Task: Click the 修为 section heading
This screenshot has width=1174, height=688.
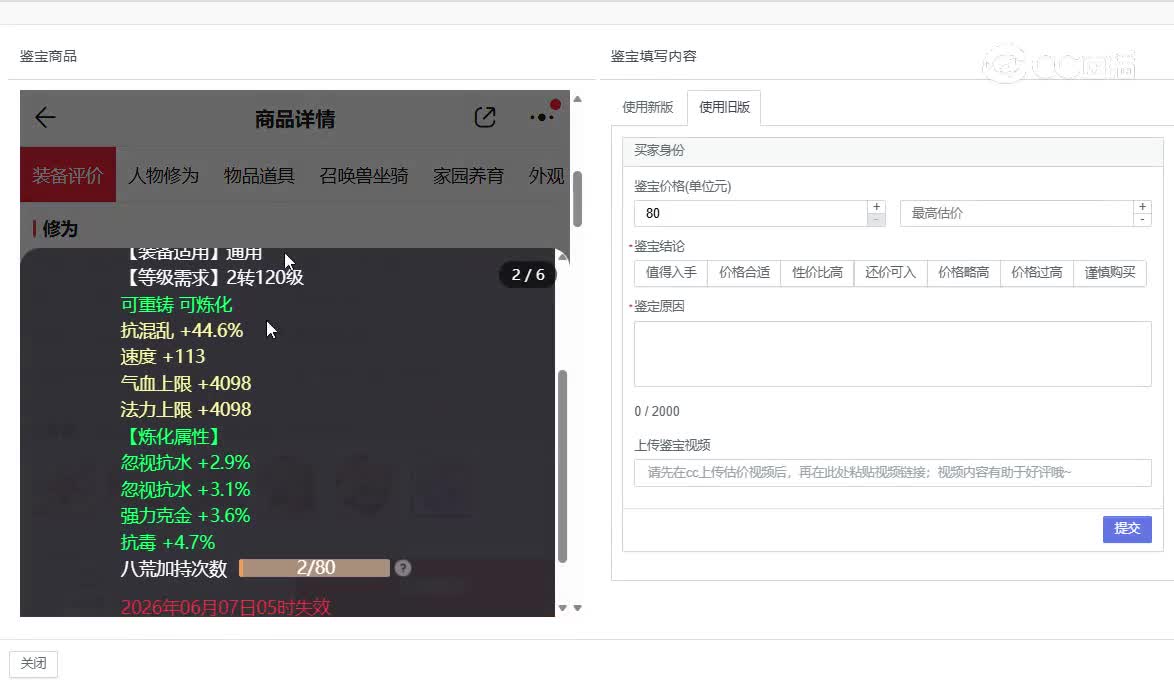Action: point(60,229)
